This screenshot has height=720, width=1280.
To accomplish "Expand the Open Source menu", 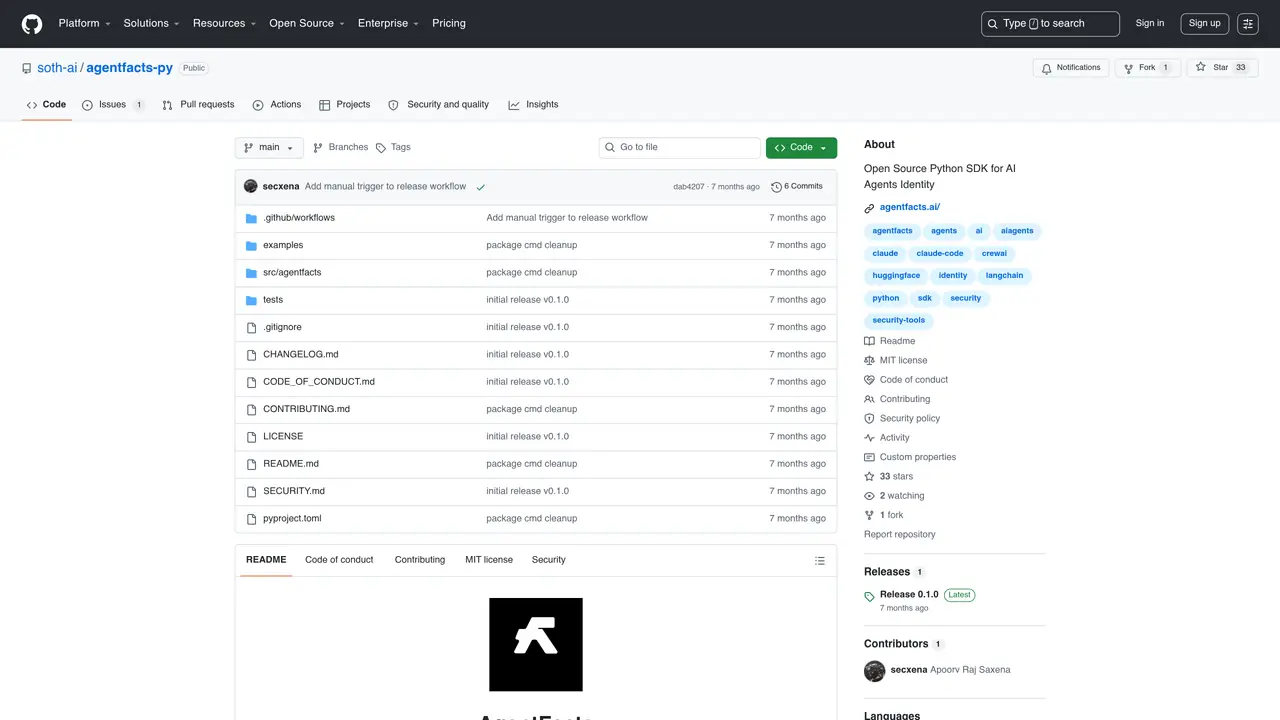I will 306,23.
